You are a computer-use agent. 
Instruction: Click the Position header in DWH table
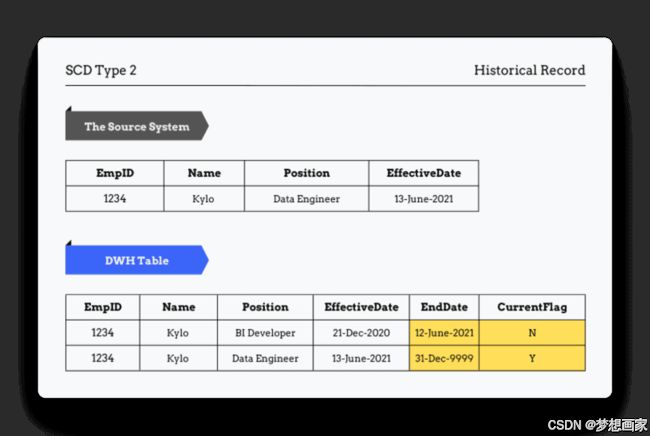pyautogui.click(x=265, y=307)
